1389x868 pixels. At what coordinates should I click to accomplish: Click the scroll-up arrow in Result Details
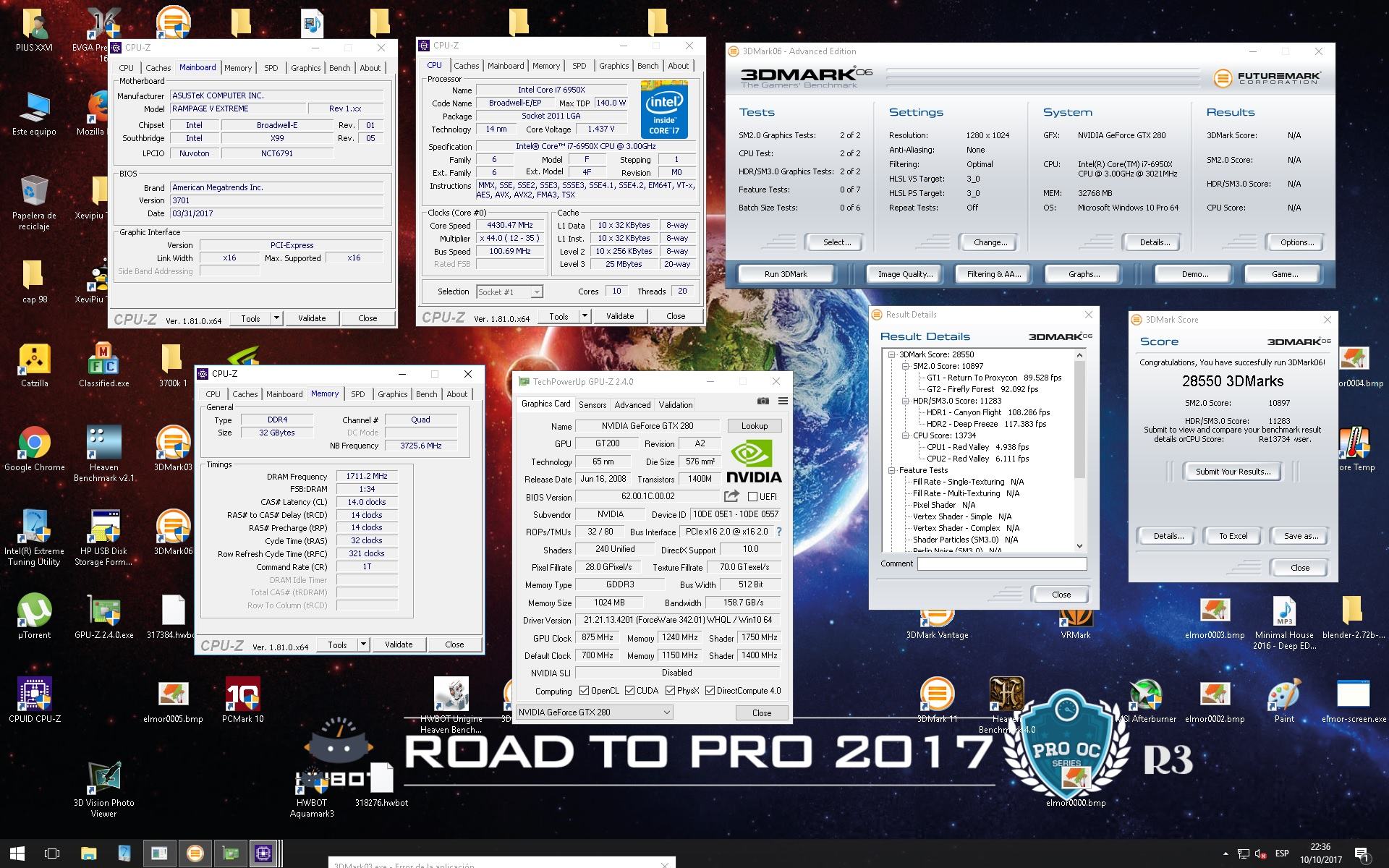coord(1079,354)
